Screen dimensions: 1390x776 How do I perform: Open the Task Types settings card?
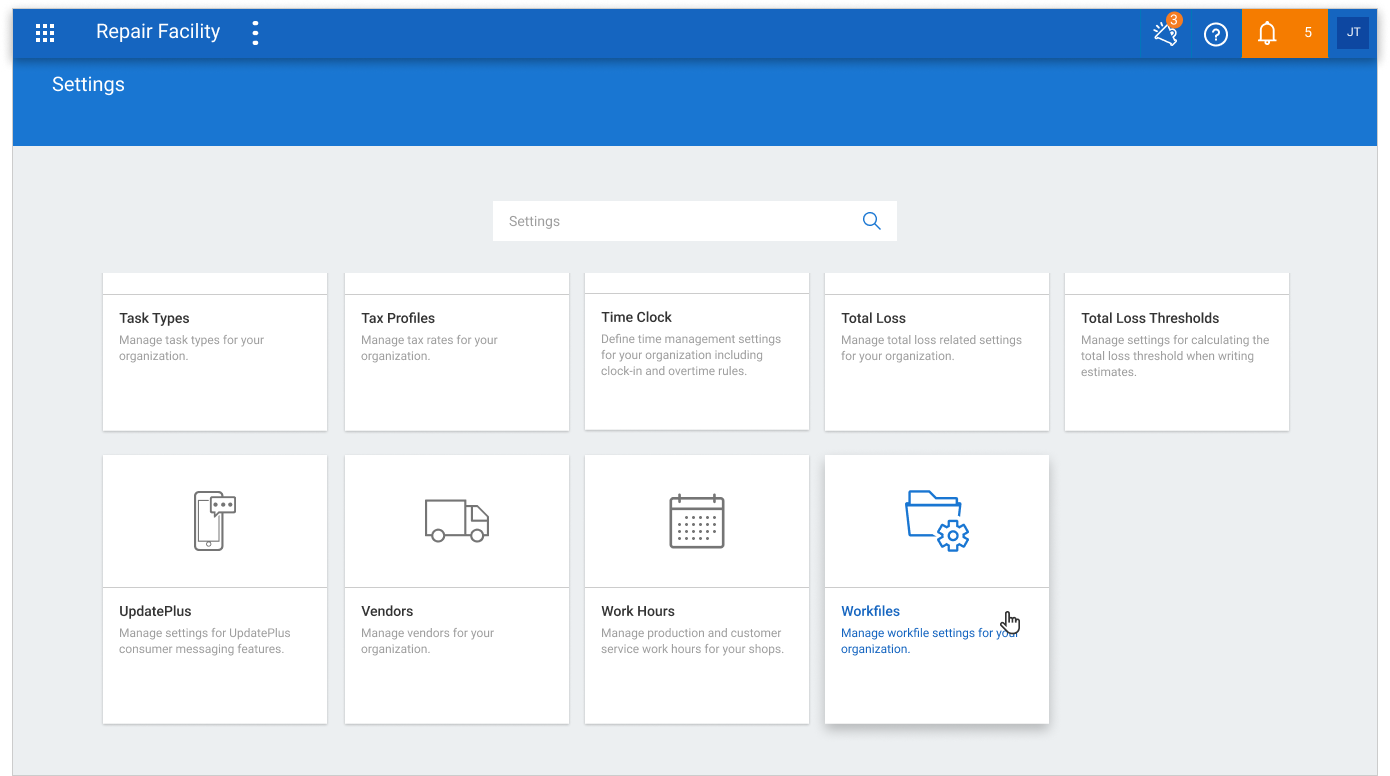tap(215, 352)
